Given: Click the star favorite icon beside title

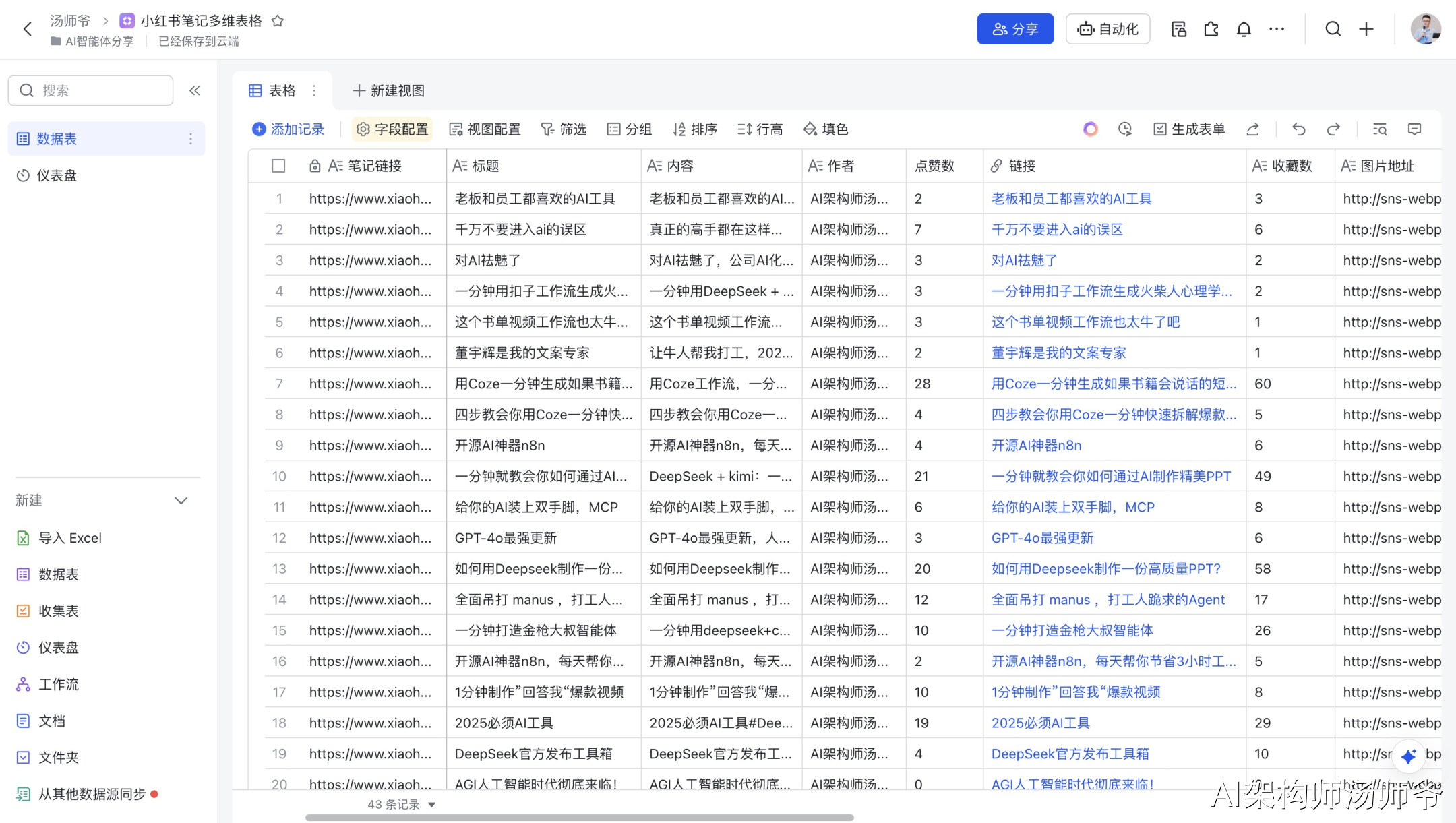Looking at the screenshot, I should click(x=277, y=21).
